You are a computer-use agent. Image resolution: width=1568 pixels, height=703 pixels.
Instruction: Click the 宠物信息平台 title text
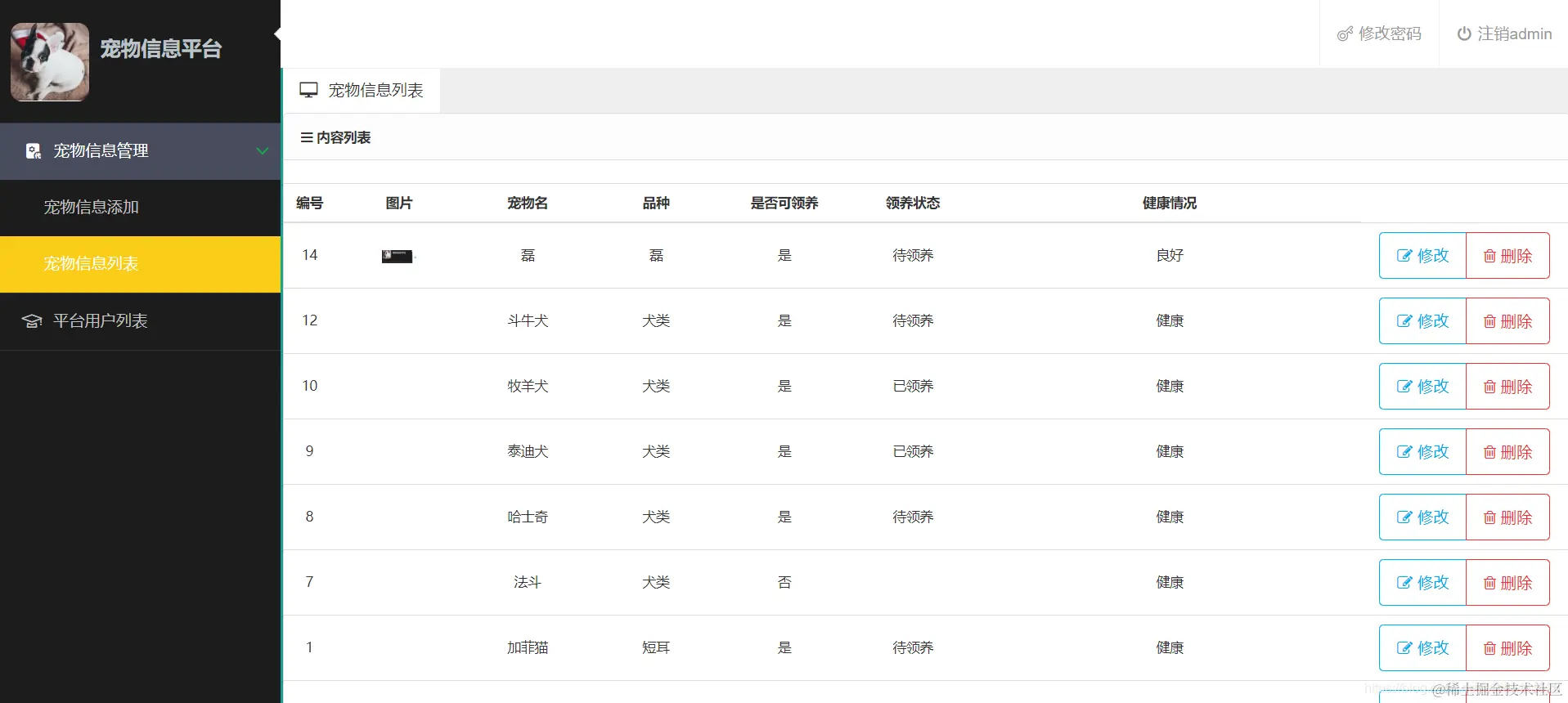point(161,49)
